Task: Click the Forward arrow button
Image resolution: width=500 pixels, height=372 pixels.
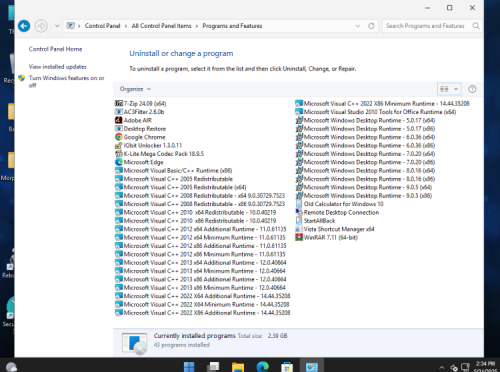Action: coord(41,26)
